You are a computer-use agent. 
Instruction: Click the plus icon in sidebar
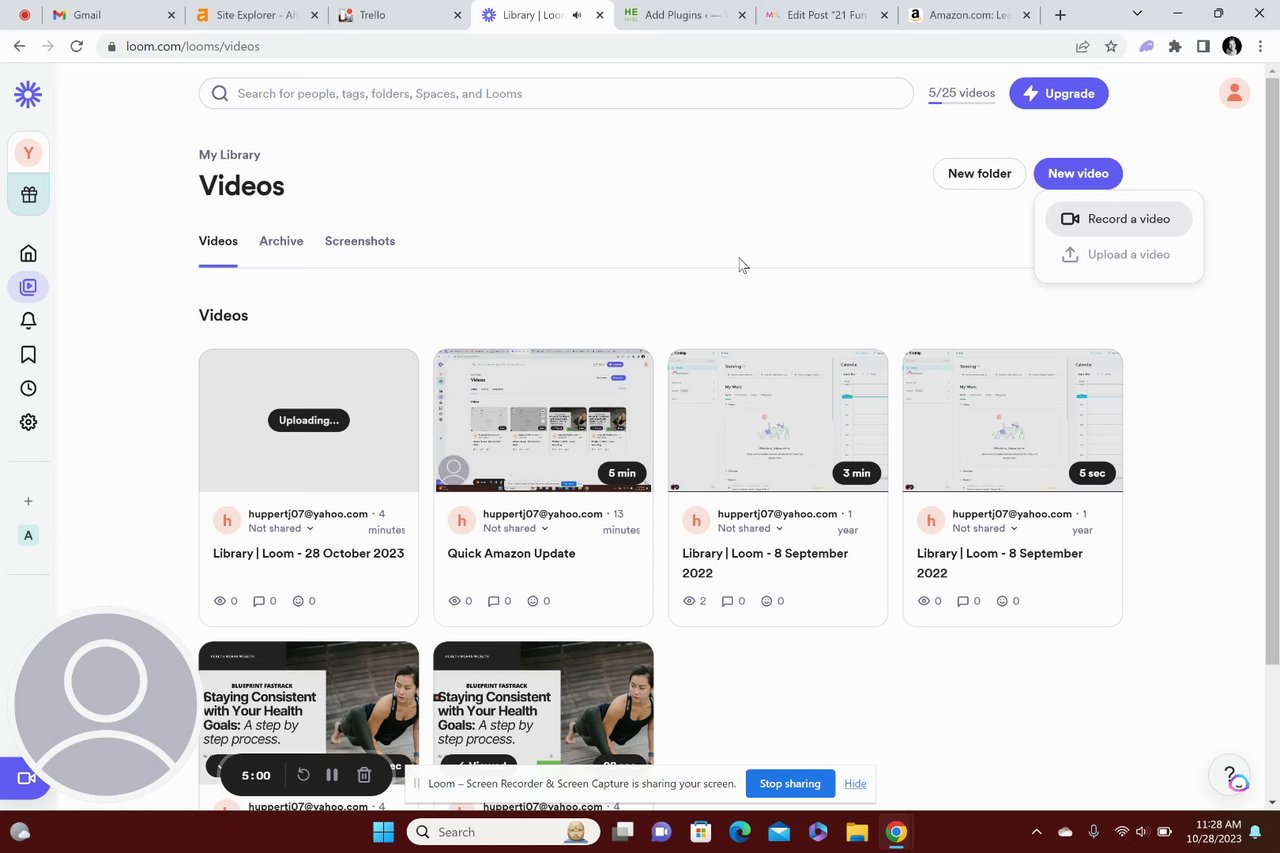pos(28,501)
